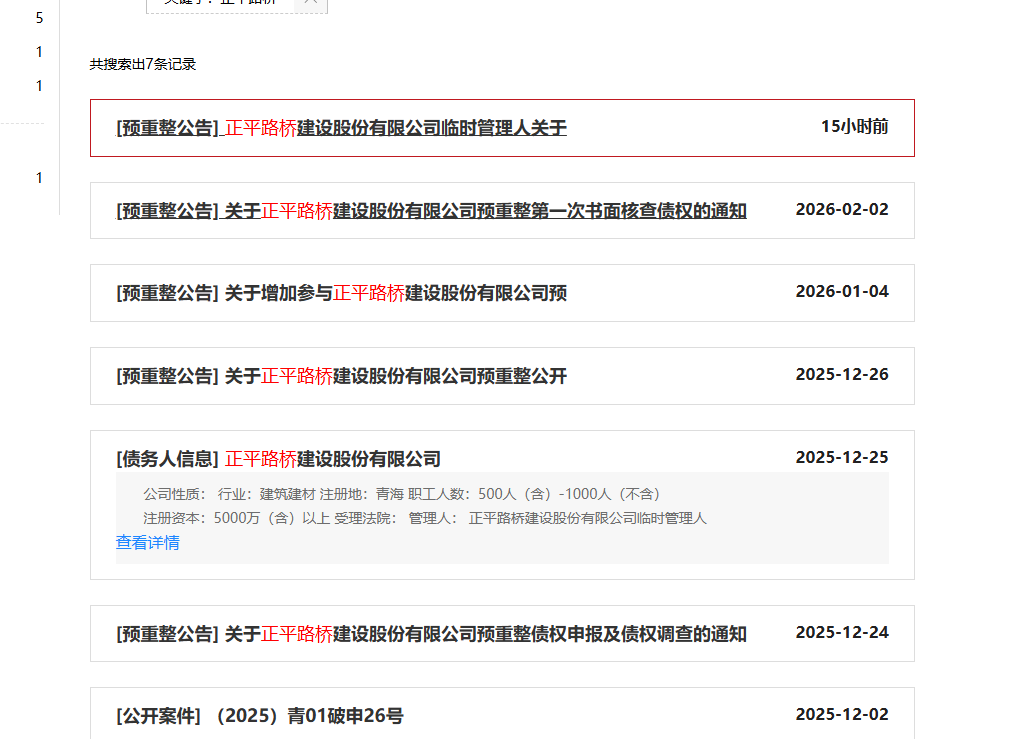This screenshot has height=739, width=1032.
Task: Click the 公司性质 label
Action: click(174, 494)
